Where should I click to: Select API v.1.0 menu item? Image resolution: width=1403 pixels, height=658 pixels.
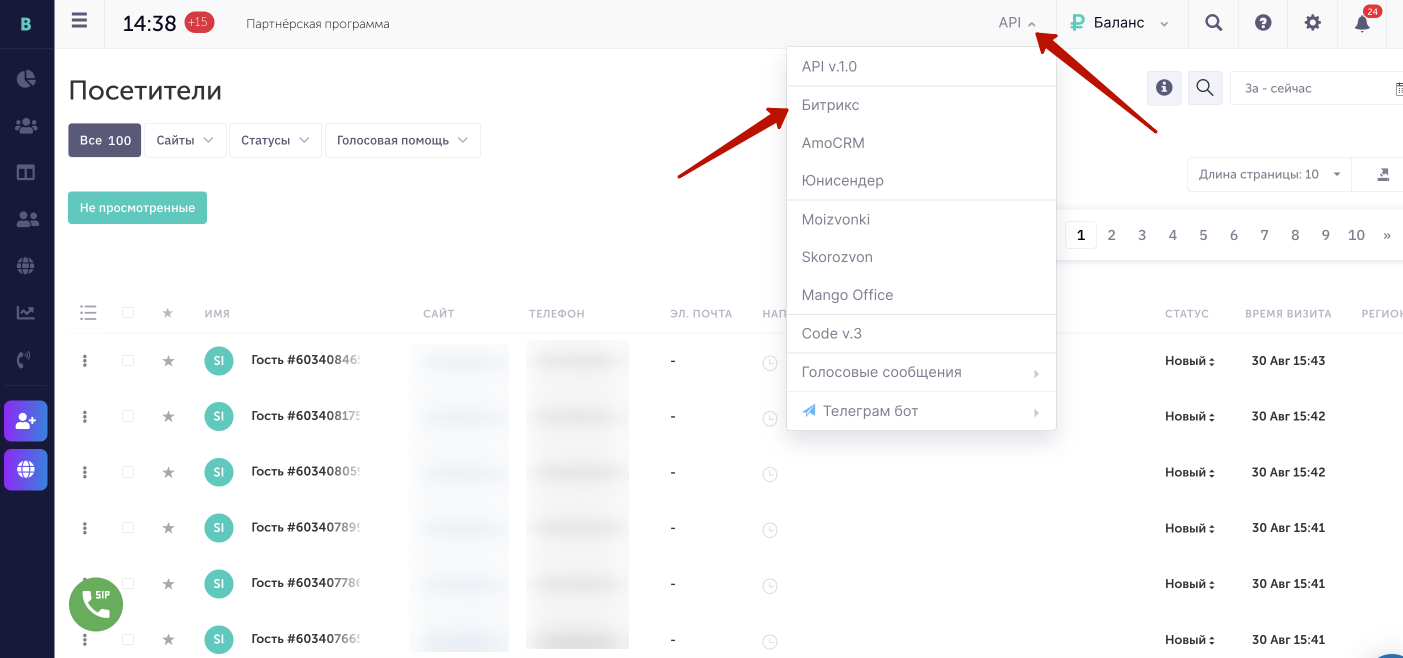pos(921,67)
